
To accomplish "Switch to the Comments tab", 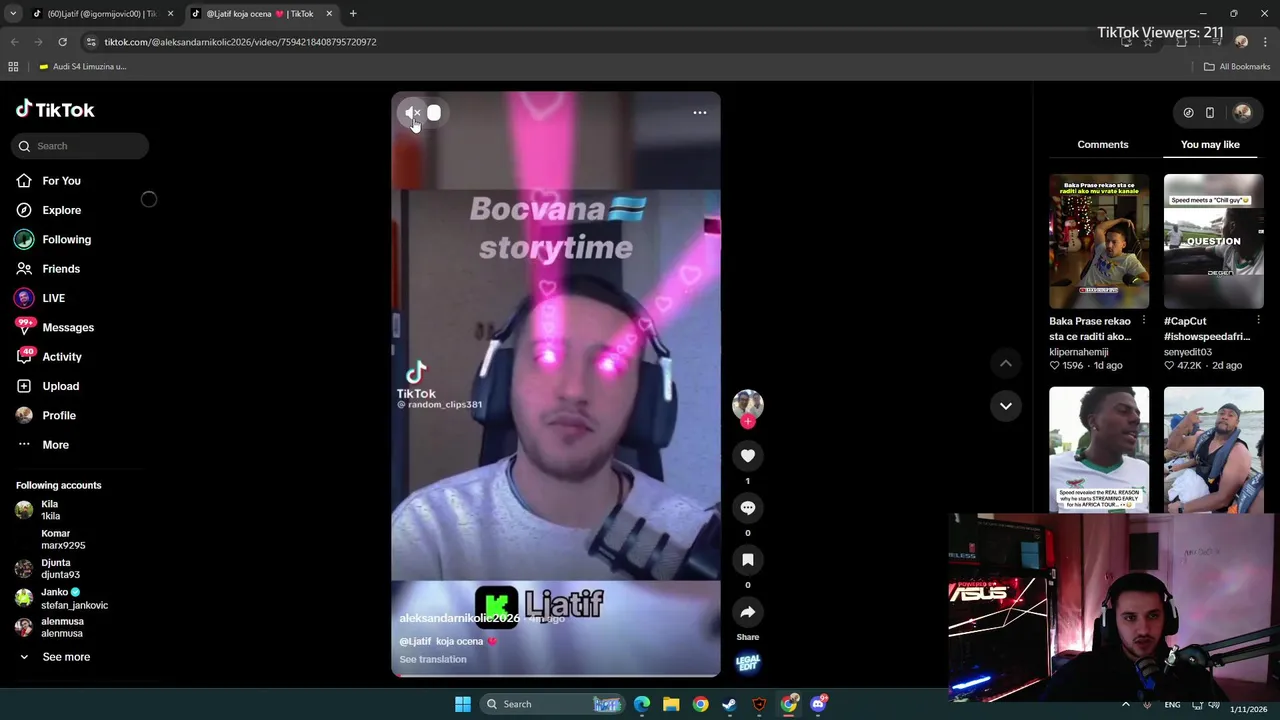I will [1103, 144].
